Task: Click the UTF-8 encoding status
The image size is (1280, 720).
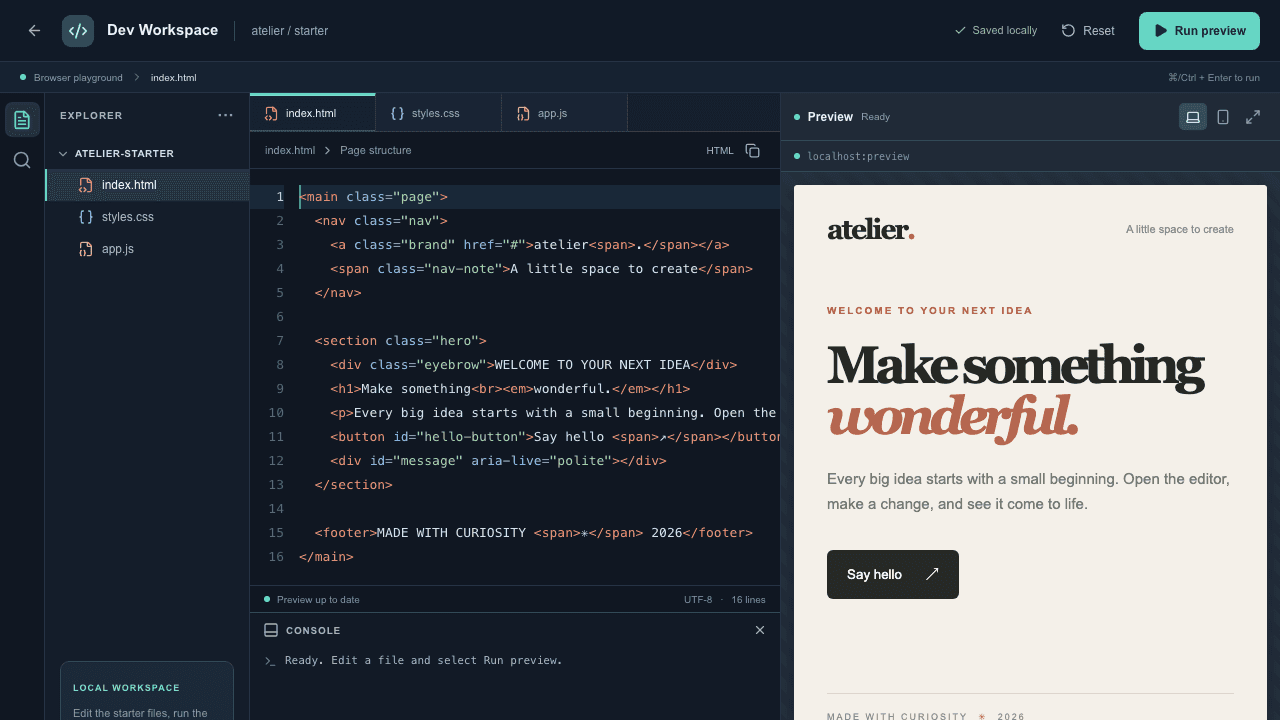Action: click(698, 600)
